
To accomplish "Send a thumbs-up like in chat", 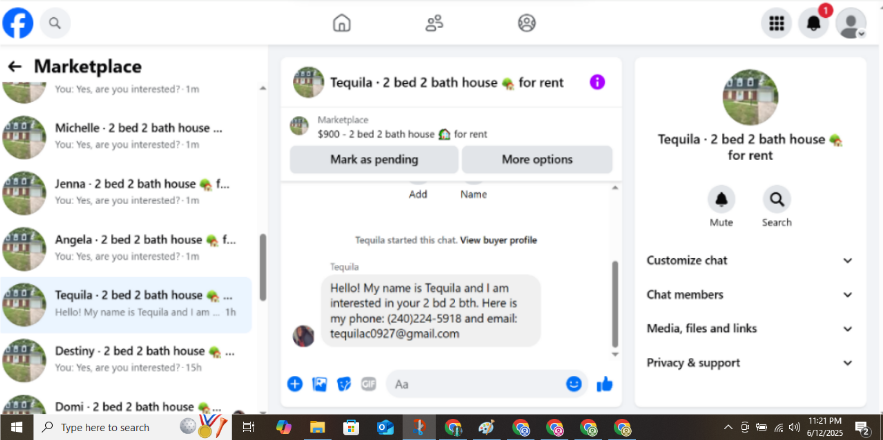I will [x=604, y=384].
